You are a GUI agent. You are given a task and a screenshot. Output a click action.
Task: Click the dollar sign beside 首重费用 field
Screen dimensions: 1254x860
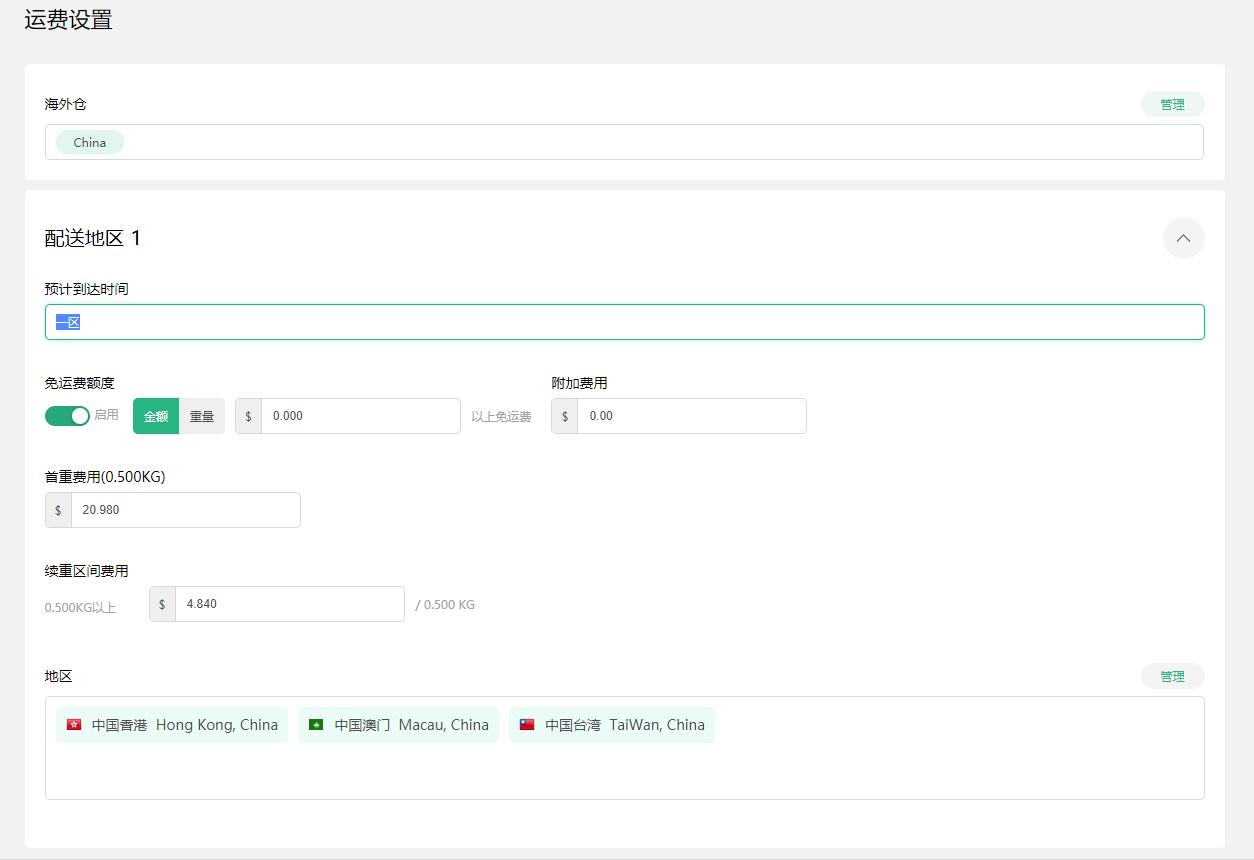click(58, 510)
